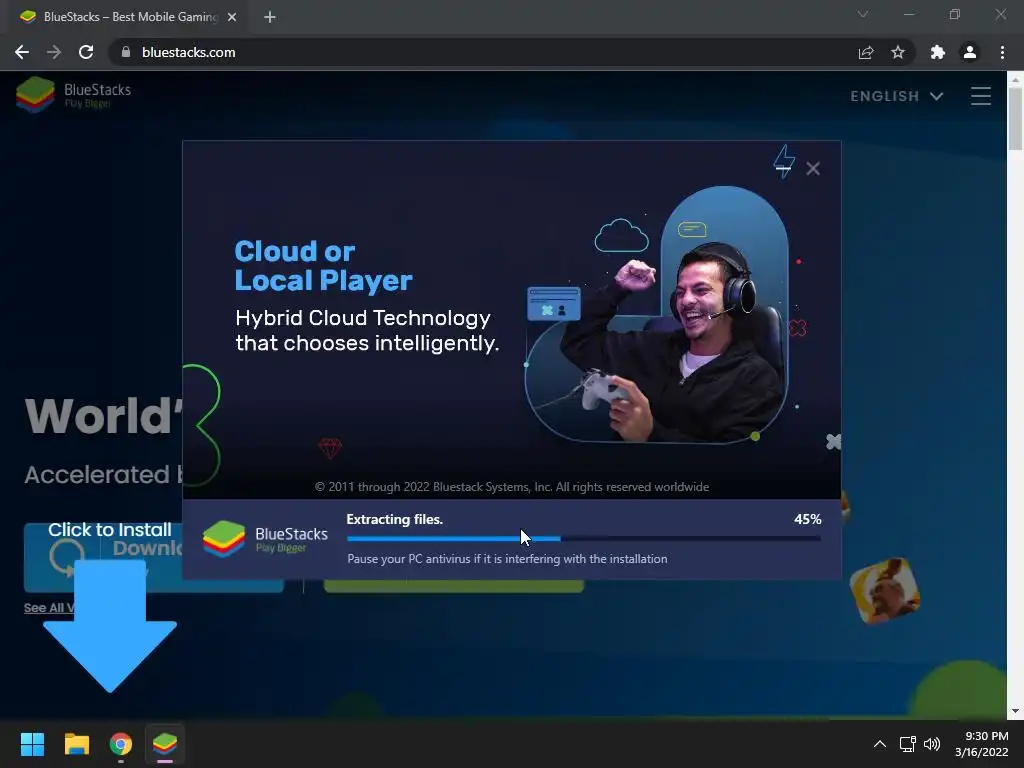1024x768 pixels.
Task: Close the BlueStacks installer dialog
Action: tap(812, 168)
